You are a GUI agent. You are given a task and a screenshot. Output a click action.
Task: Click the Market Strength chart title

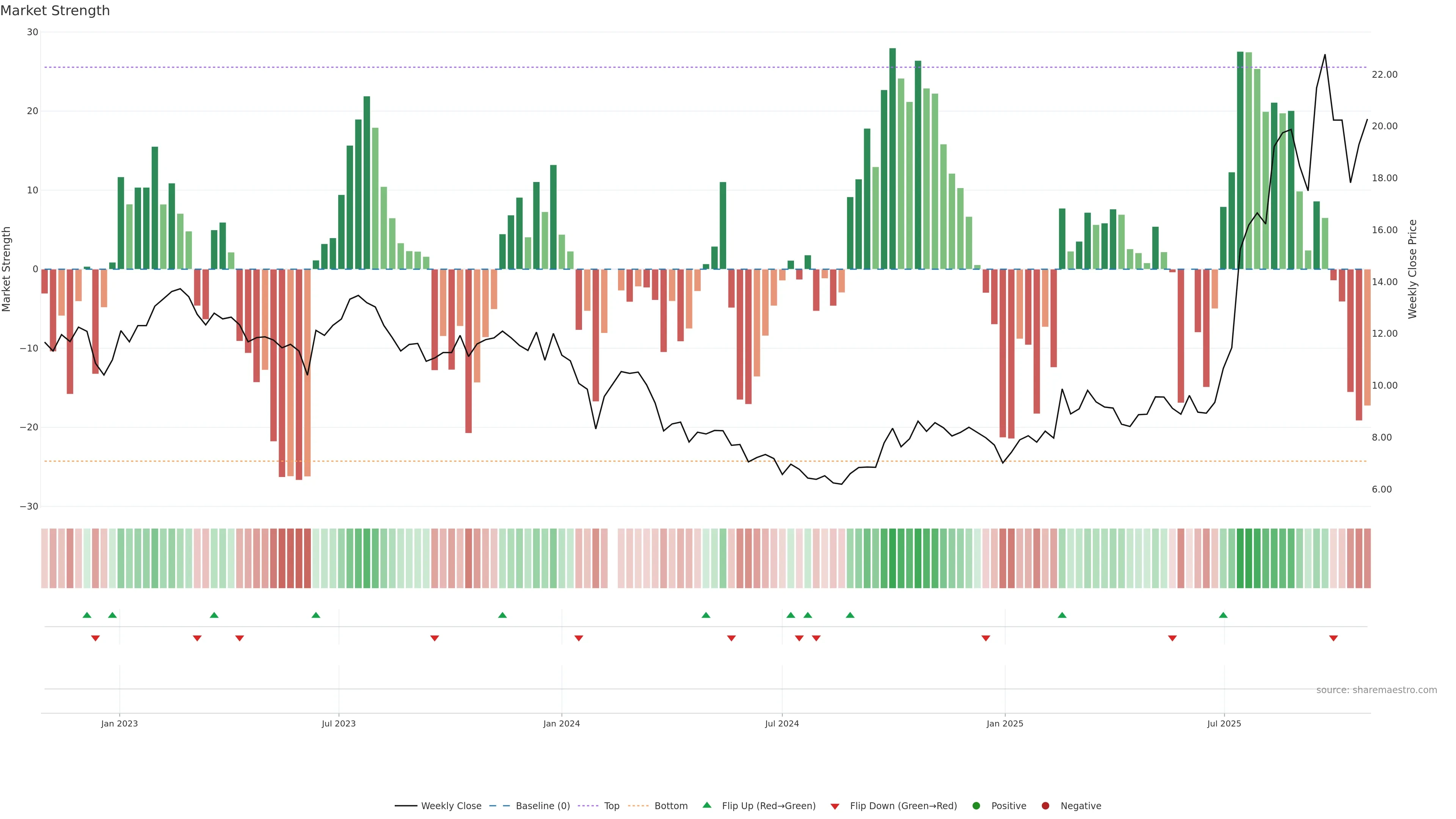tap(55, 11)
